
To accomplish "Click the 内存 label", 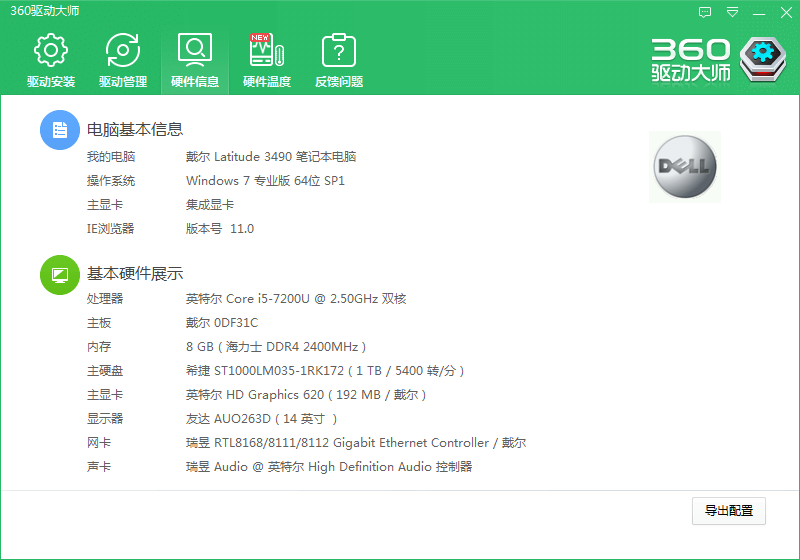I will tap(99, 347).
